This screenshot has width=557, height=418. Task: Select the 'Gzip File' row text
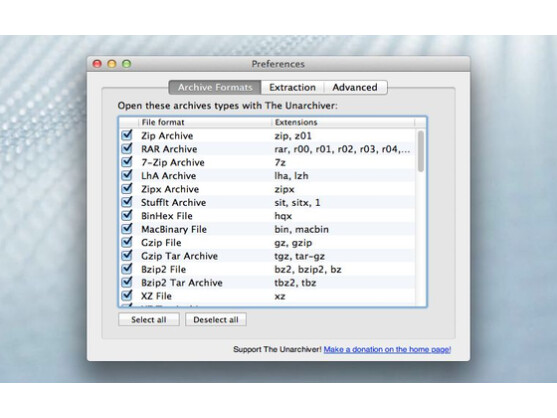coord(161,243)
